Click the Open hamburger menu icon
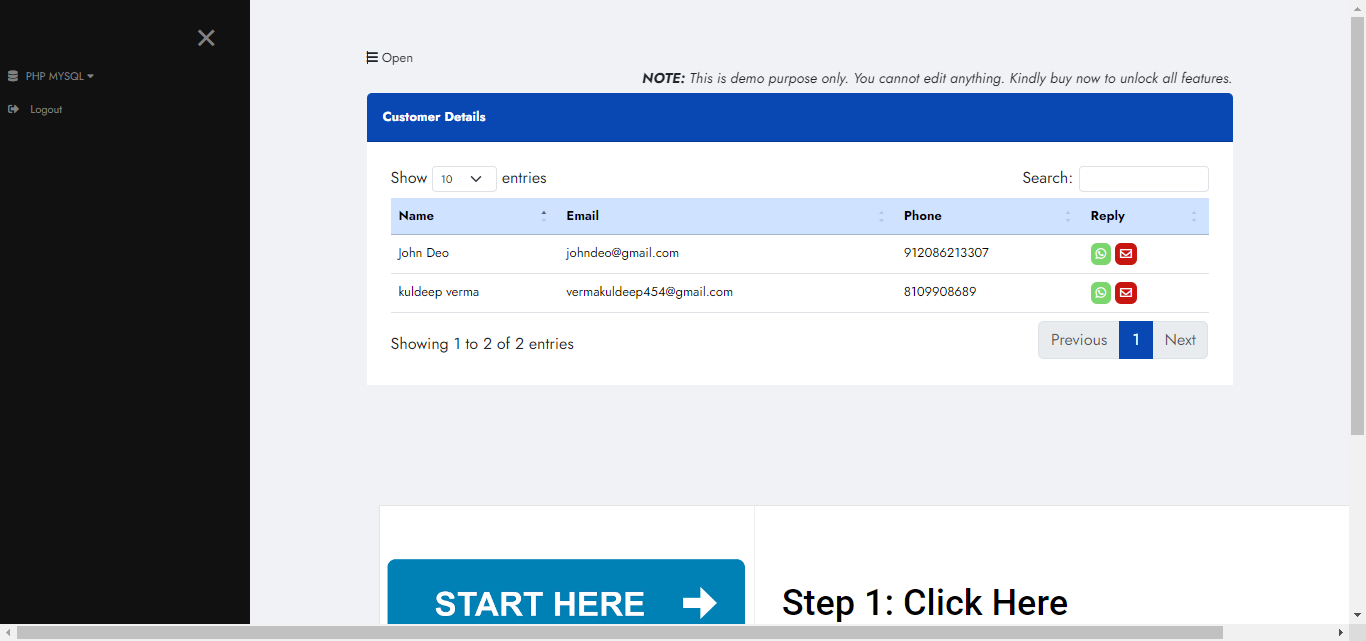The width and height of the screenshot is (1366, 641). (x=370, y=57)
